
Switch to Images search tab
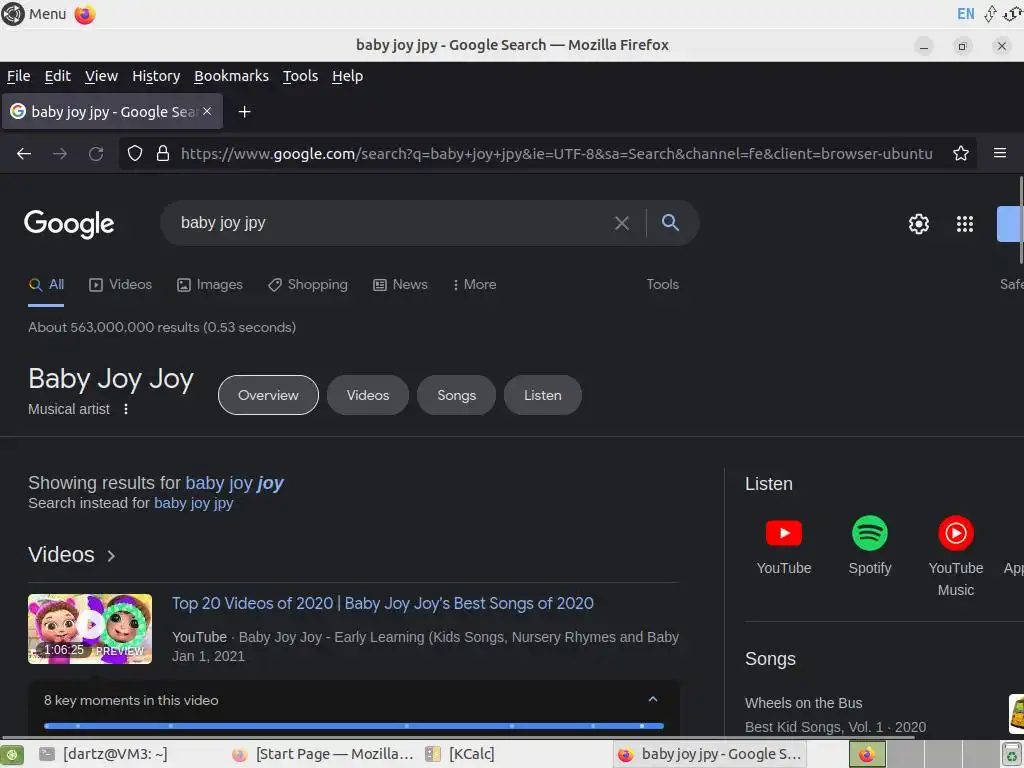(x=210, y=285)
